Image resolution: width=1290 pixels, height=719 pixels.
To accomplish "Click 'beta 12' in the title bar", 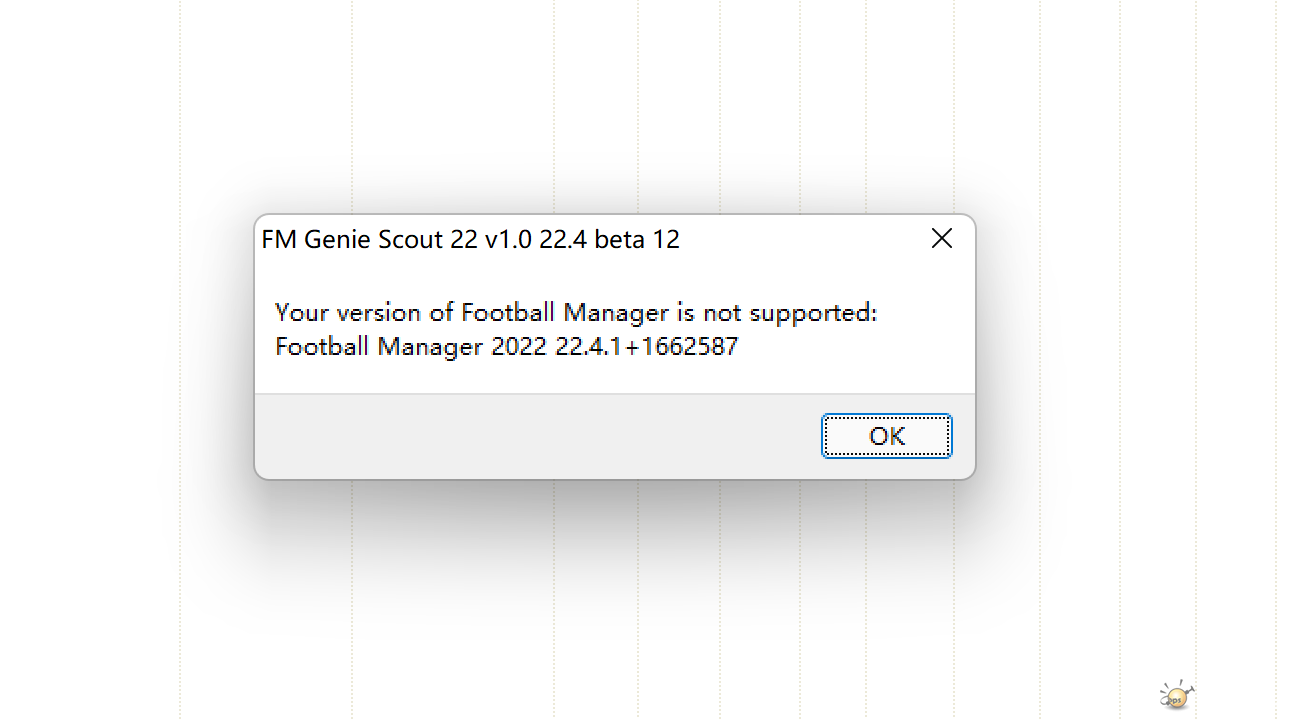I will pos(635,240).
